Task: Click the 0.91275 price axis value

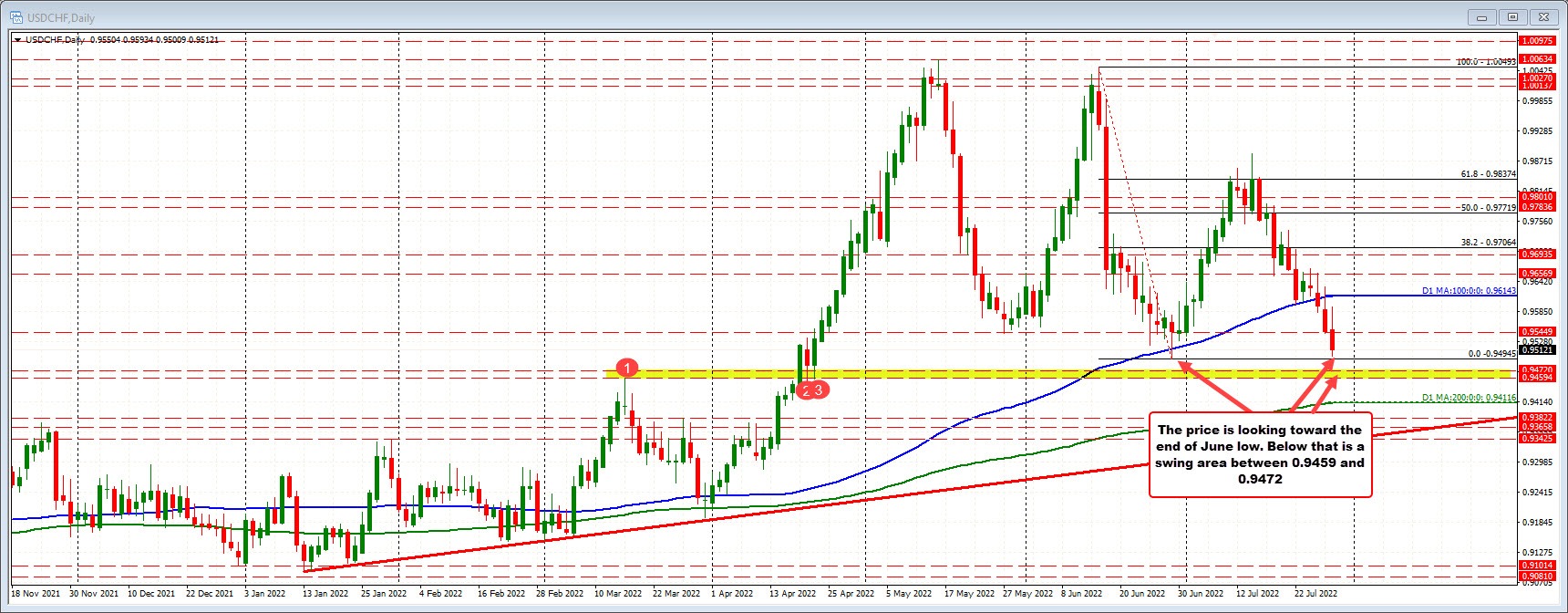Action: (1537, 553)
